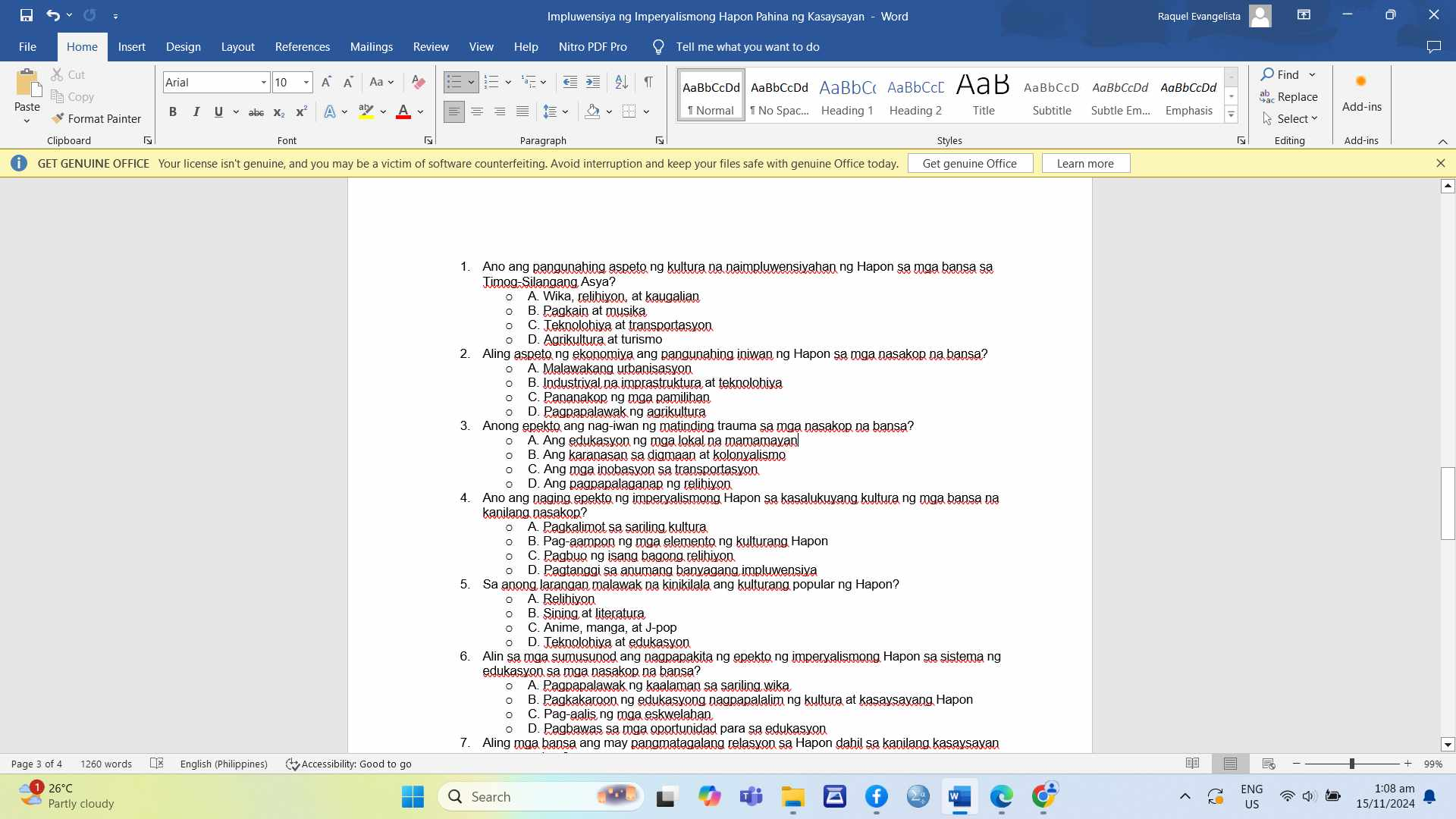Increase font size with Grow Font icon
The width and height of the screenshot is (1456, 819).
(326, 82)
